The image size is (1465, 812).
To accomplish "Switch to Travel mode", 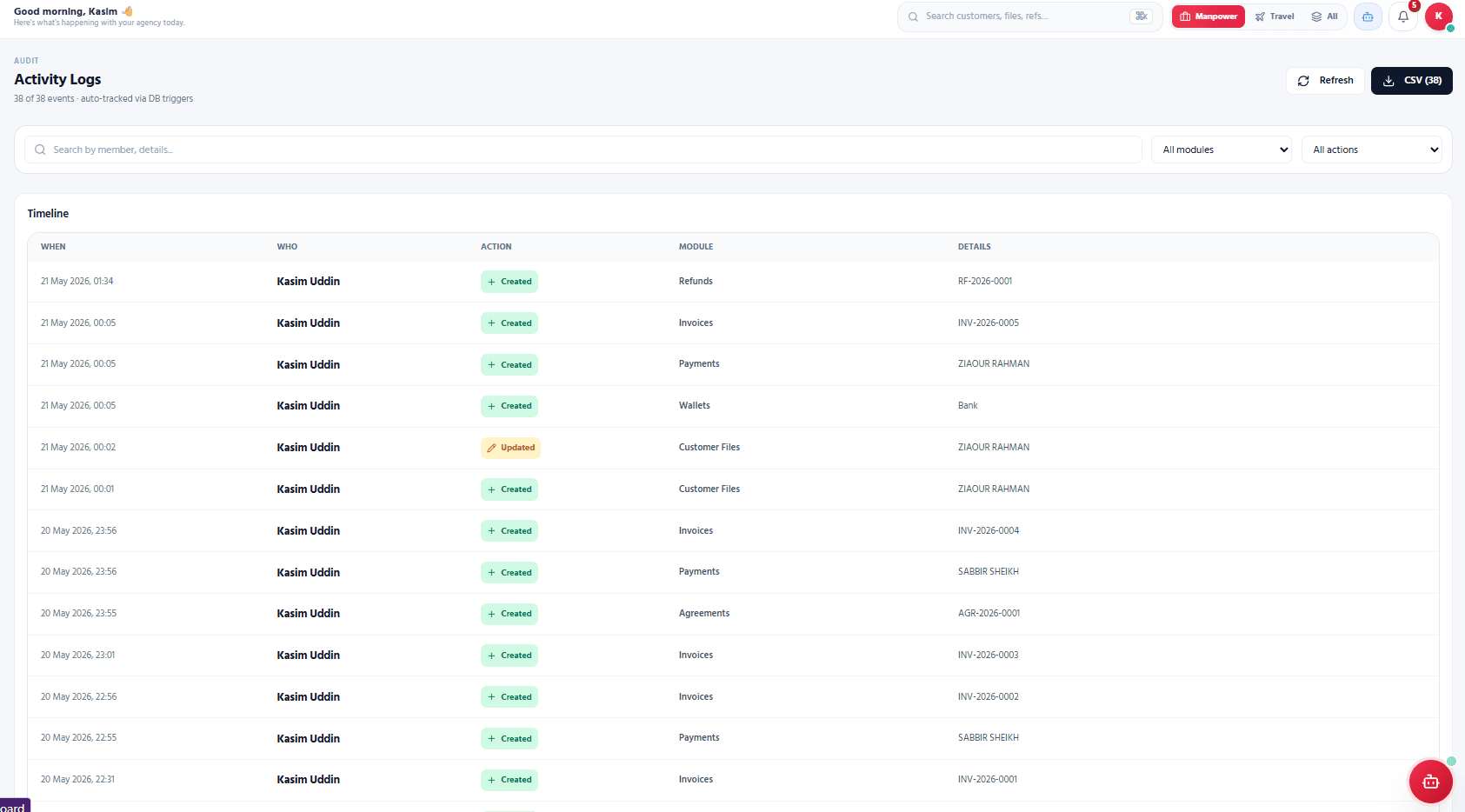I will point(1275,17).
